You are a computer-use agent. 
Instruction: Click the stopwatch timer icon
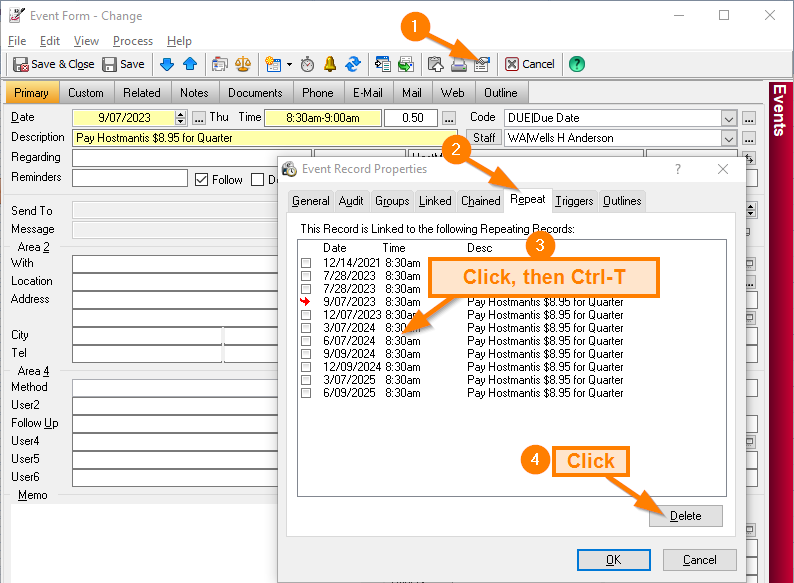(x=307, y=64)
